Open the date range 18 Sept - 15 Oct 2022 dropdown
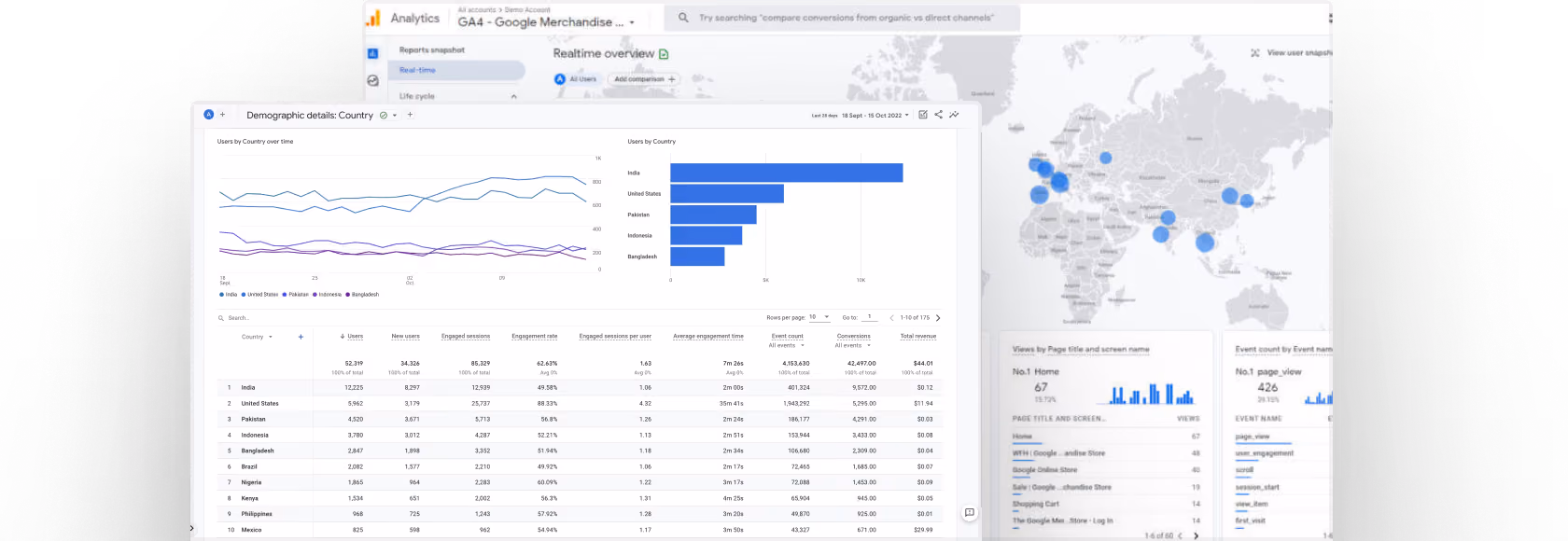This screenshot has height=541, width=1568. tap(875, 116)
